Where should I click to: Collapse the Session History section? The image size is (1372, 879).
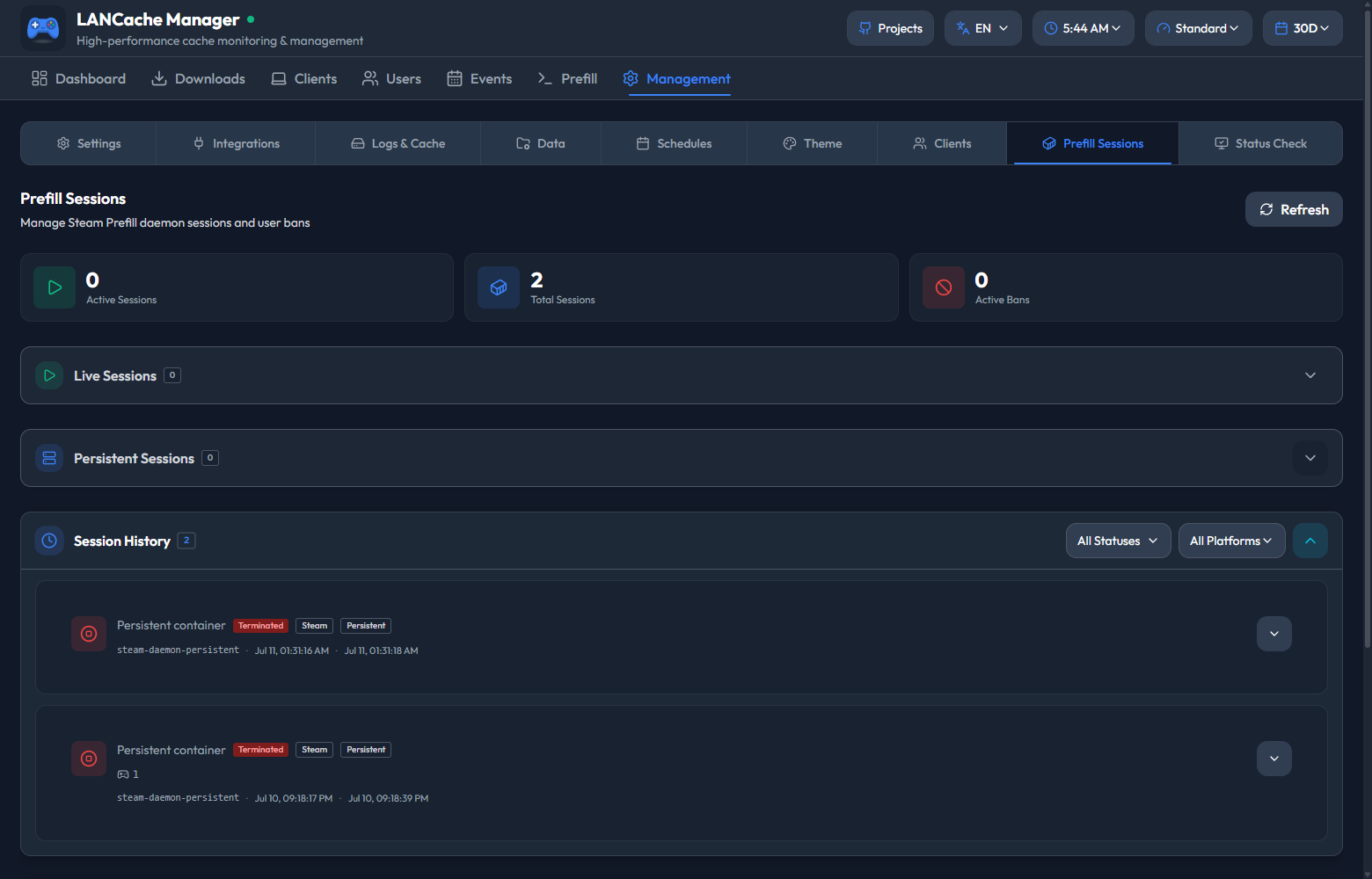click(1310, 541)
